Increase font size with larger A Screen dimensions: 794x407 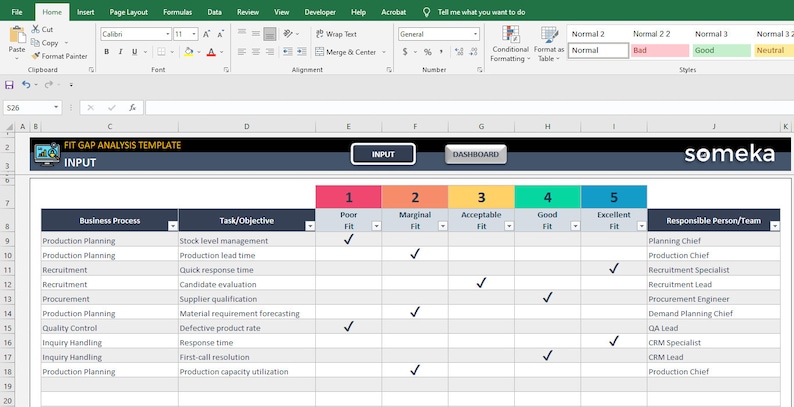point(207,34)
